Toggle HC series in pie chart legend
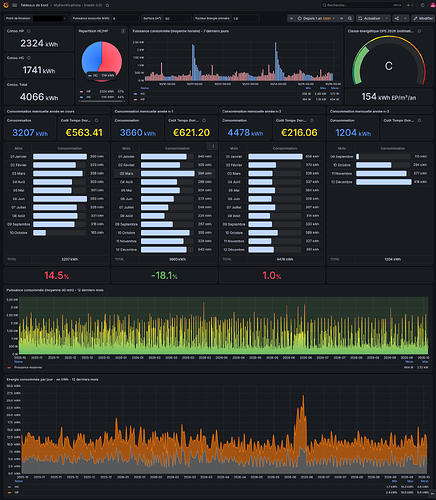The image size is (436, 500). tap(88, 97)
